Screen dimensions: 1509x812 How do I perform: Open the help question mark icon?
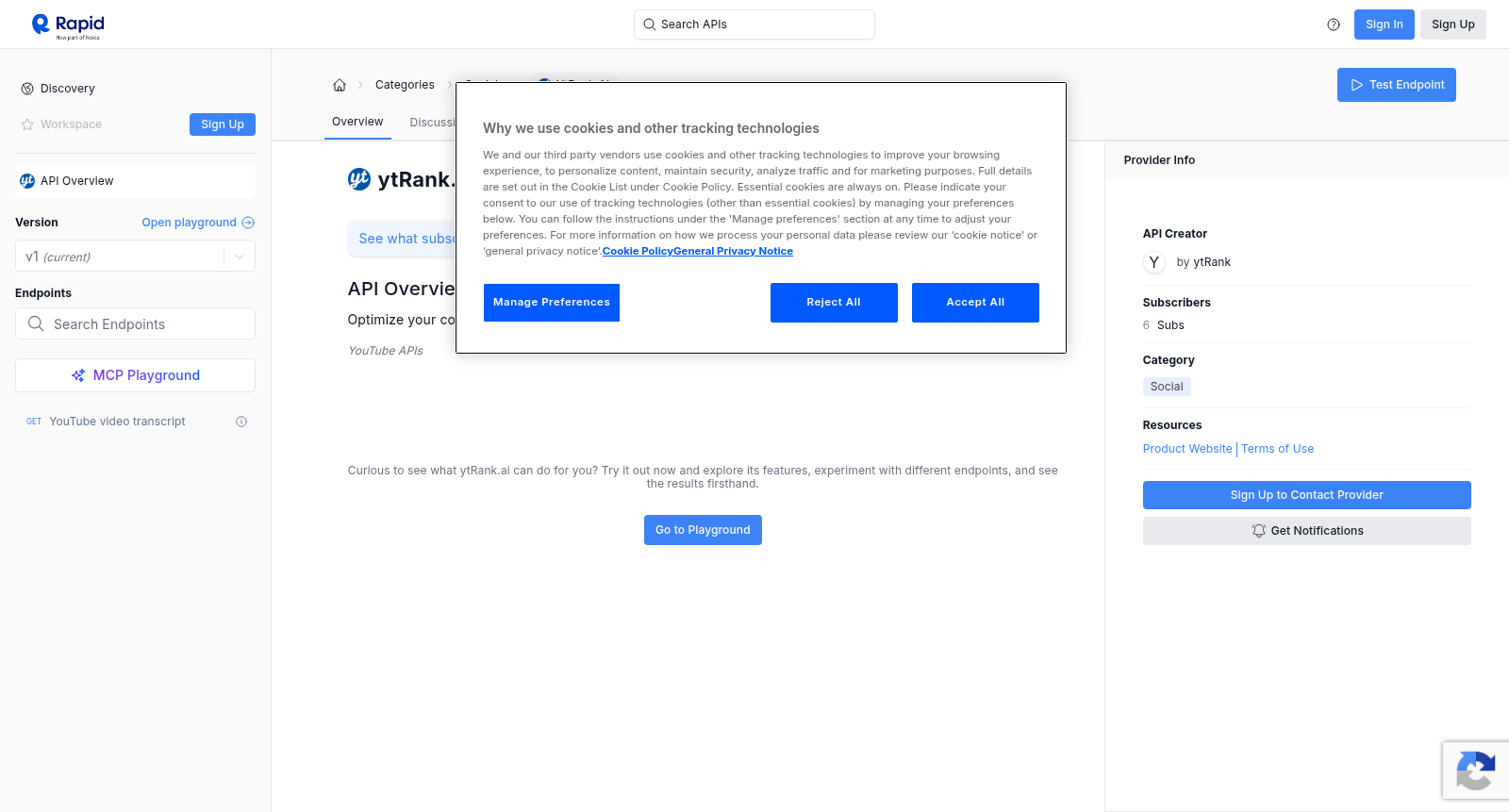point(1334,25)
